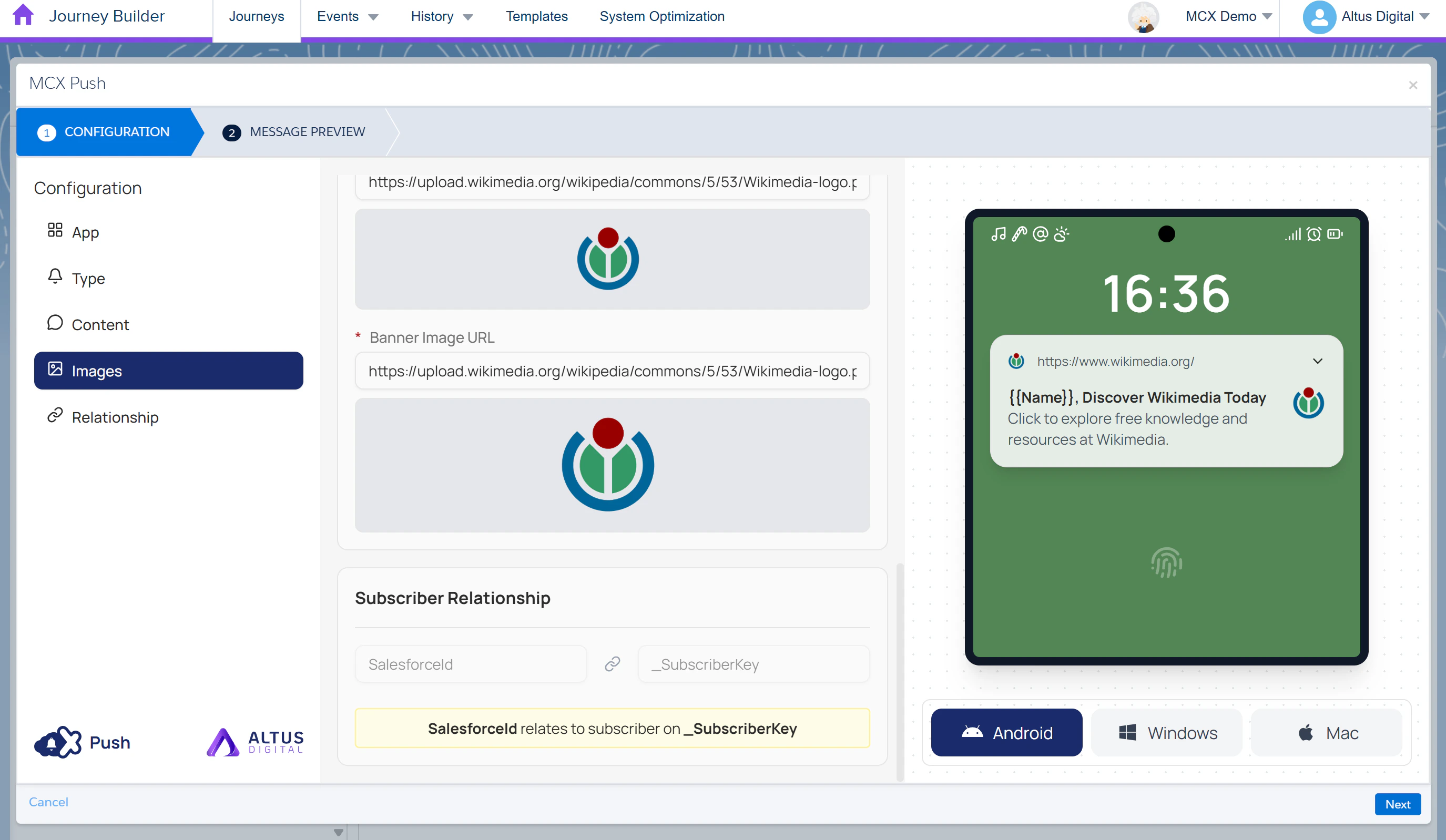Click the https://www.wikimedia.org/ notification URL
Image resolution: width=1446 pixels, height=840 pixels.
1115,362
